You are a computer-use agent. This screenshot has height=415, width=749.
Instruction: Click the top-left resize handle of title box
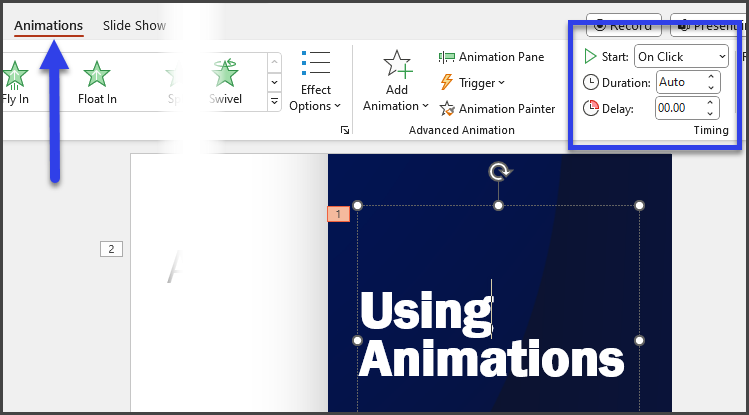click(x=357, y=205)
